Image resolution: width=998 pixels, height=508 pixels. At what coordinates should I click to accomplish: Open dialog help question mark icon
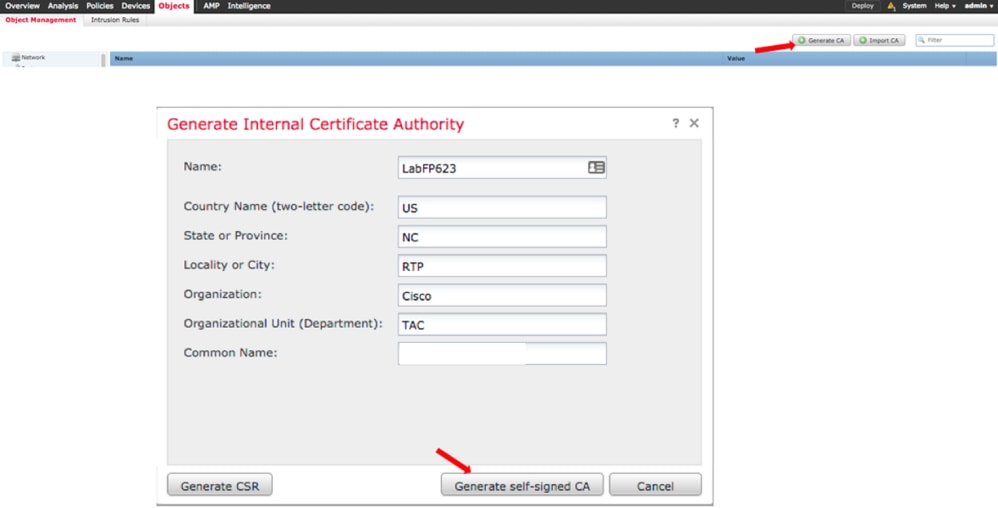click(x=675, y=123)
